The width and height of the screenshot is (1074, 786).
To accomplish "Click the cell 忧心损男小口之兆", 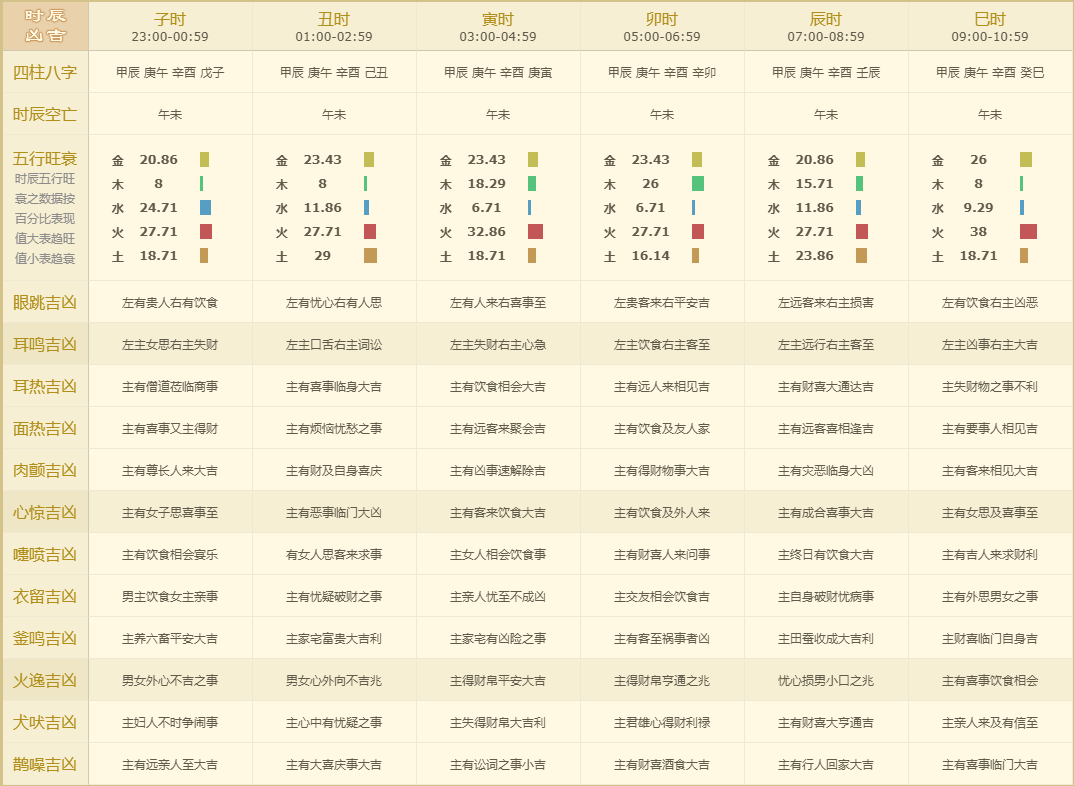I will click(x=826, y=681).
